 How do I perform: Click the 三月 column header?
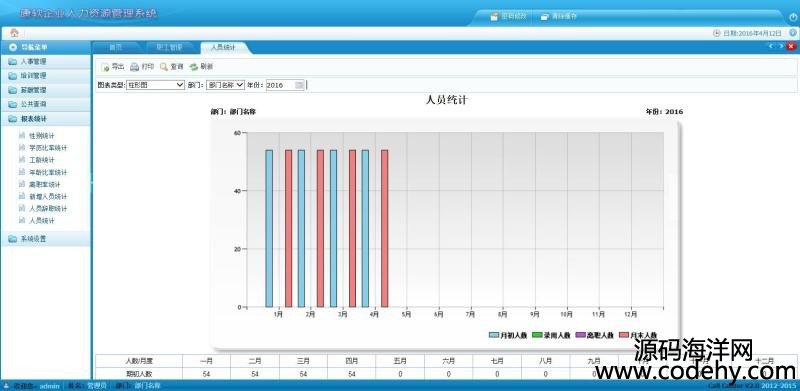[304, 361]
